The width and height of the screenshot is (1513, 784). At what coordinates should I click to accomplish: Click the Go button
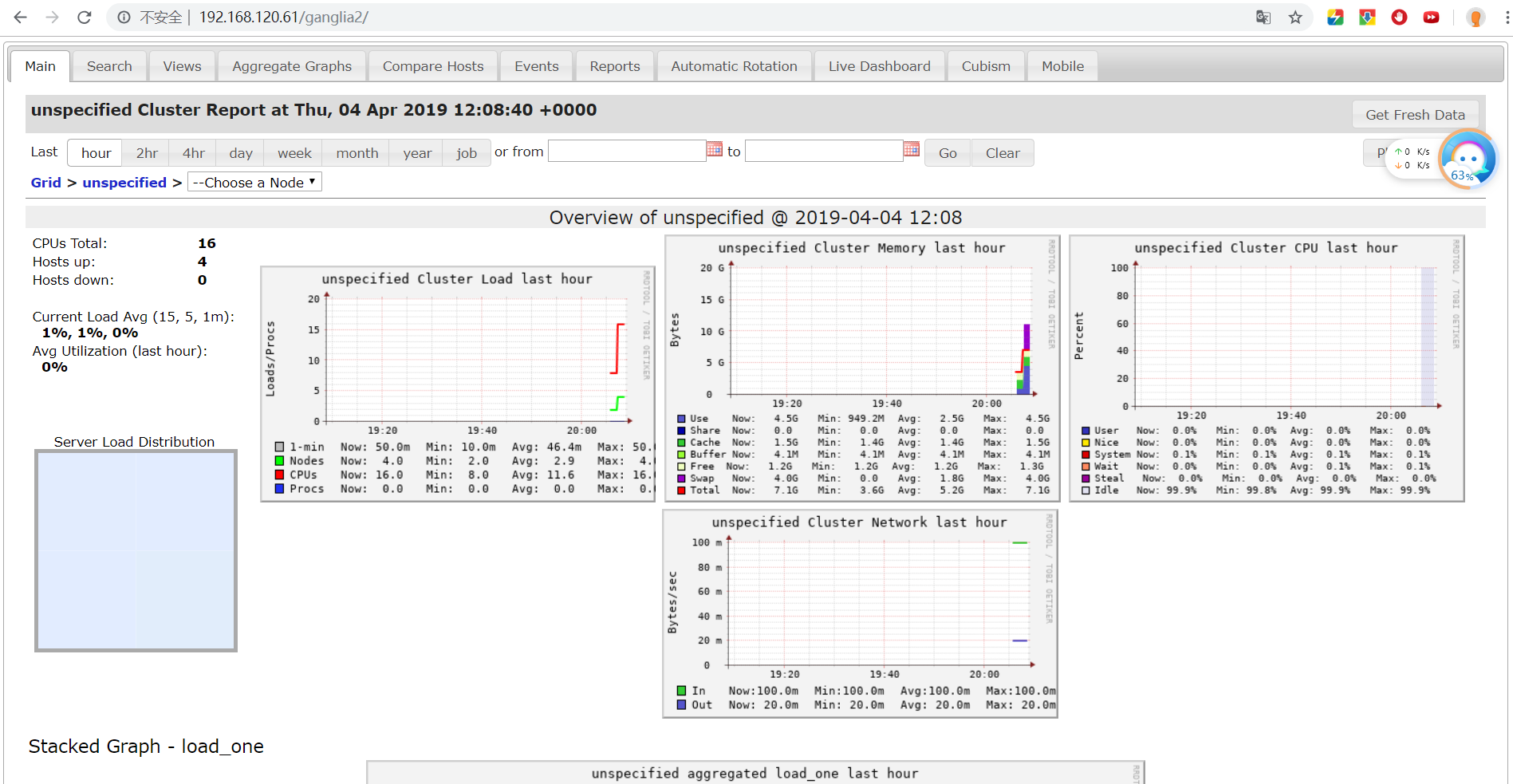point(948,153)
